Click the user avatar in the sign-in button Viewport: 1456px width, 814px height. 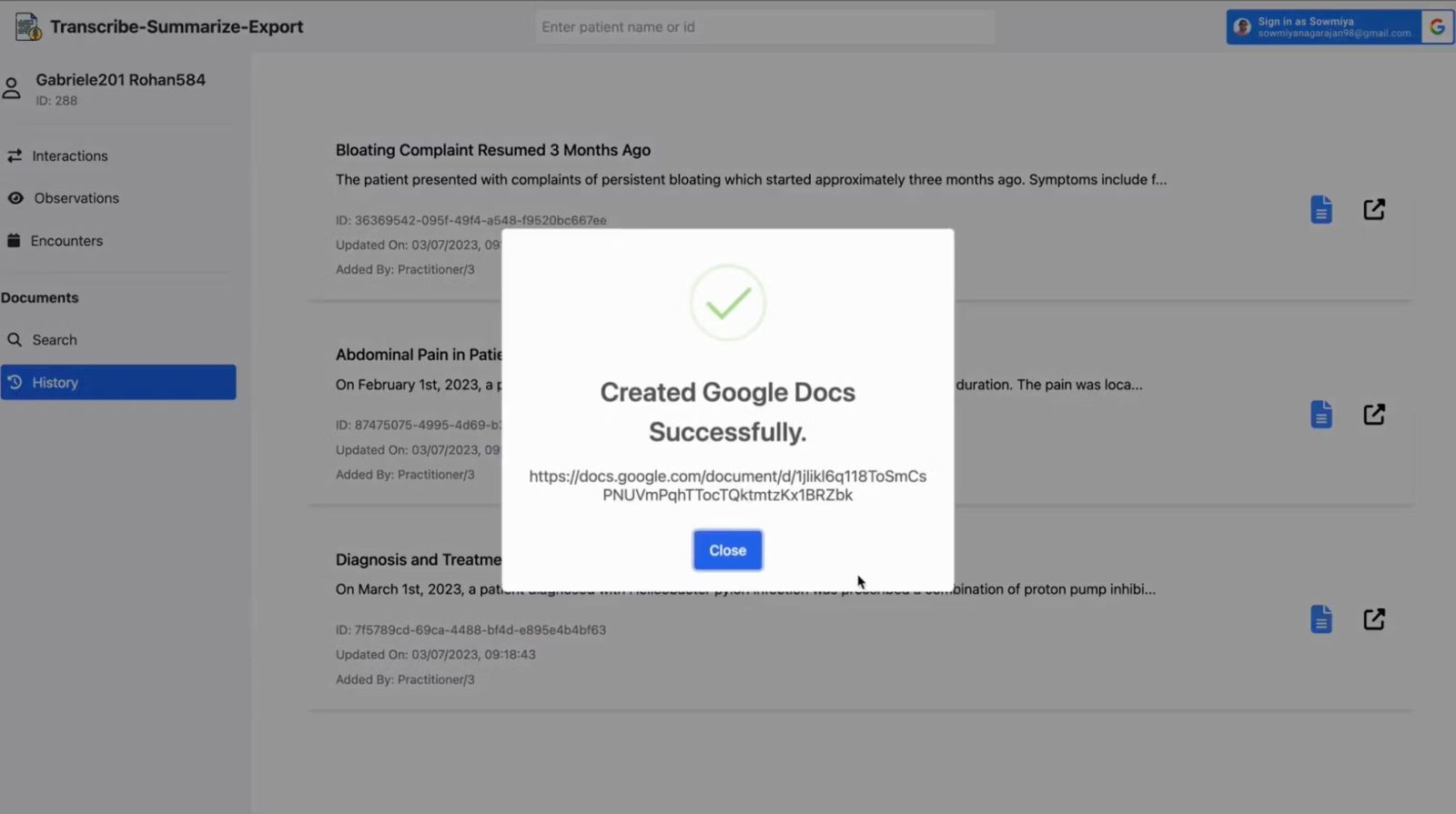tap(1242, 27)
